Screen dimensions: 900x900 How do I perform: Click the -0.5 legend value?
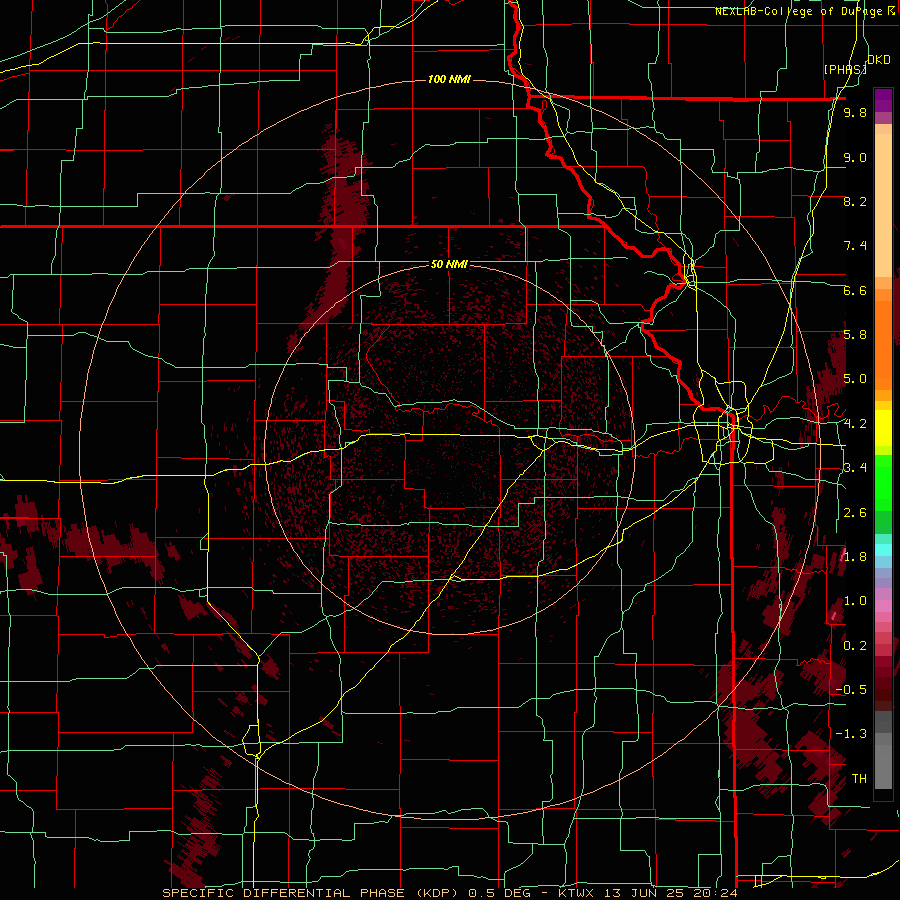coord(851,690)
